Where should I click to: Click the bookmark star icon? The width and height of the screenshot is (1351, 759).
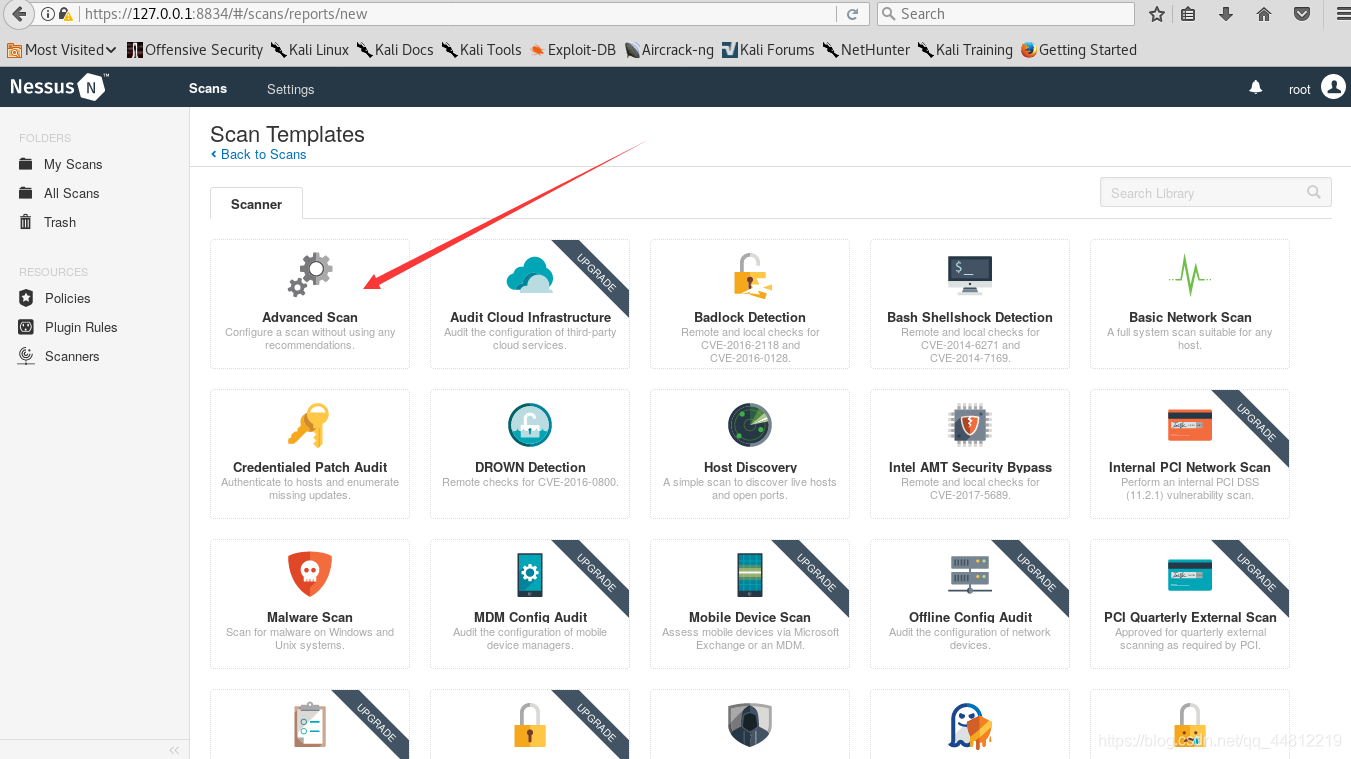pyautogui.click(x=1157, y=14)
